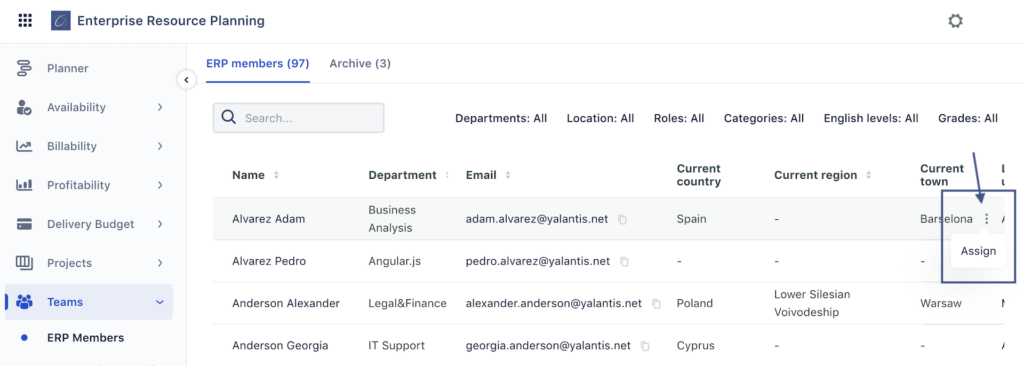
Task: Click the Current town column header
Action: 942,175
